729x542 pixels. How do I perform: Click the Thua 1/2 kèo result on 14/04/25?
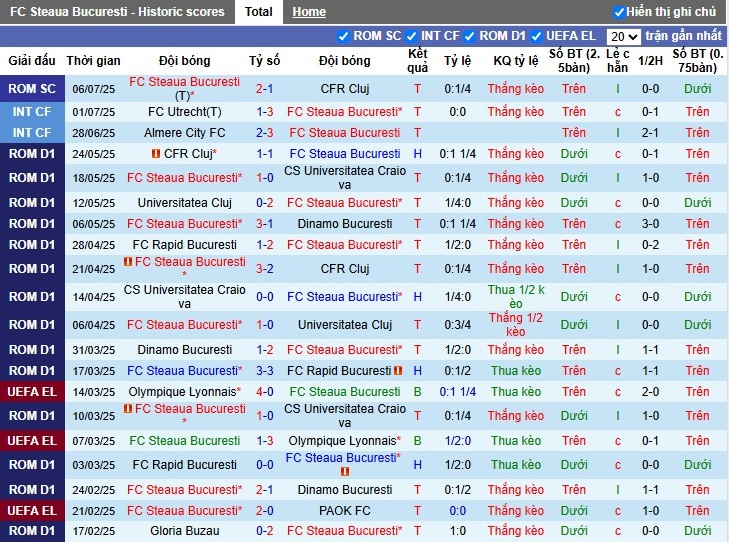point(516,297)
